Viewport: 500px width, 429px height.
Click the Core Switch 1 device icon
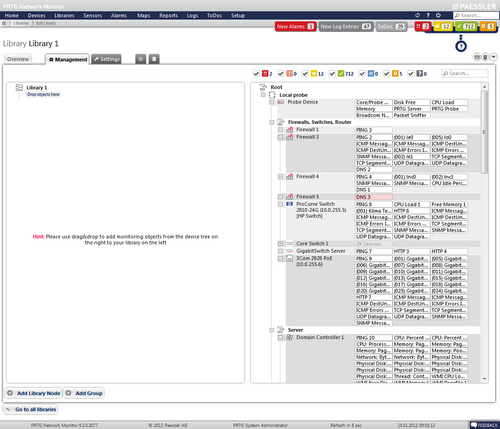[290, 244]
